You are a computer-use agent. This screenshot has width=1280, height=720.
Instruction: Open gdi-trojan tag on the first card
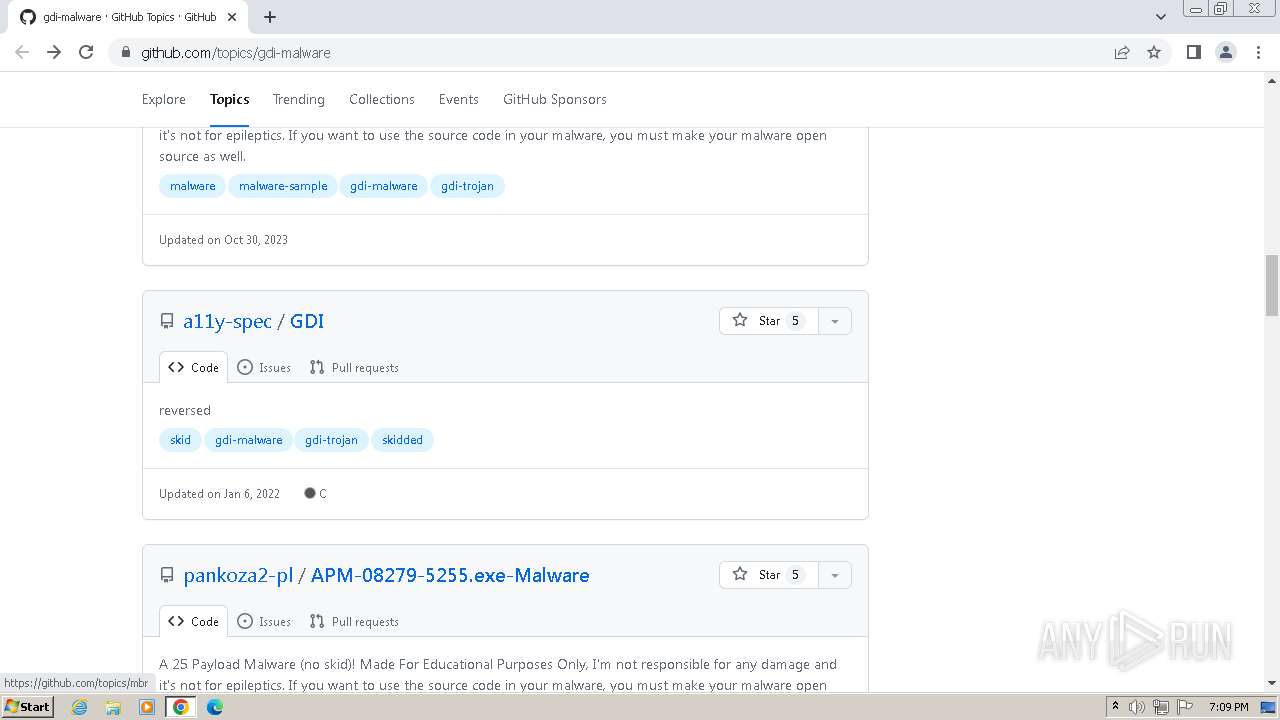(467, 186)
